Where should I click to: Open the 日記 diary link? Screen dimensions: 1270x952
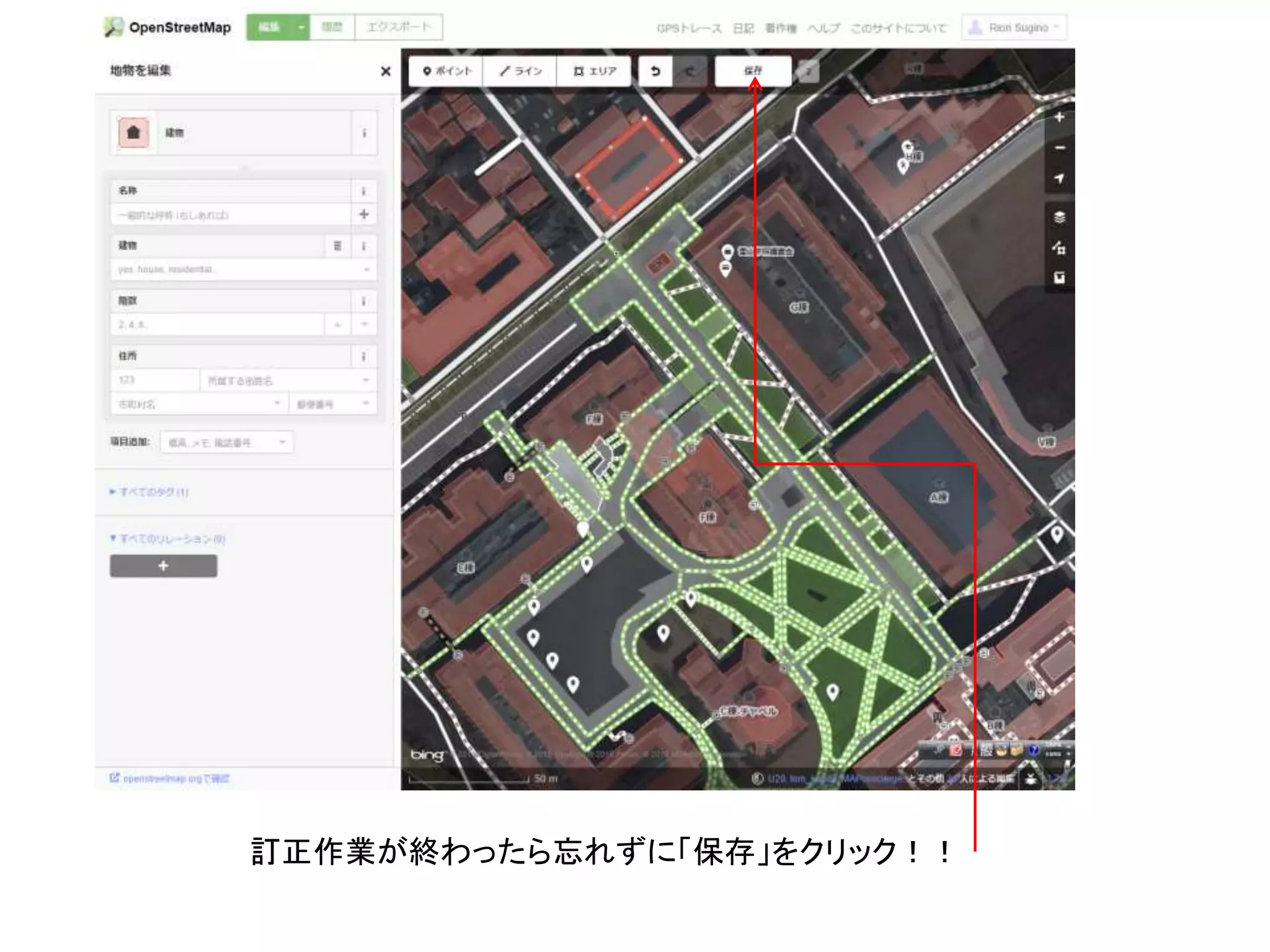click(x=743, y=29)
